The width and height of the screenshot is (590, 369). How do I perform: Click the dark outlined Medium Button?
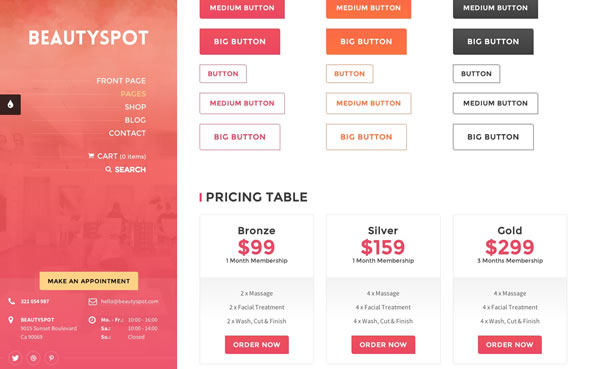[495, 103]
